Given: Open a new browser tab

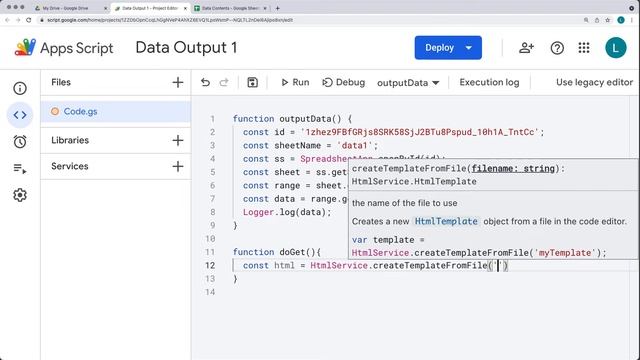Looking at the screenshot, I should click(x=278, y=8).
